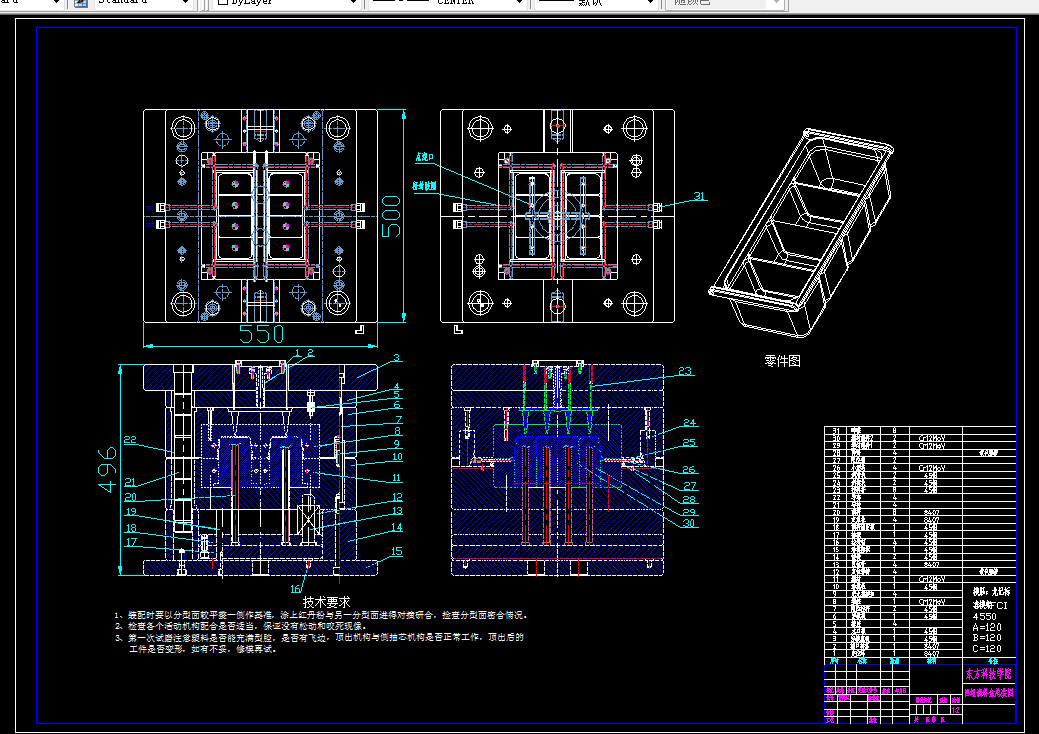This screenshot has height=734, width=1039.
Task: Select the 496 mold height dimension
Action: (x=107, y=469)
